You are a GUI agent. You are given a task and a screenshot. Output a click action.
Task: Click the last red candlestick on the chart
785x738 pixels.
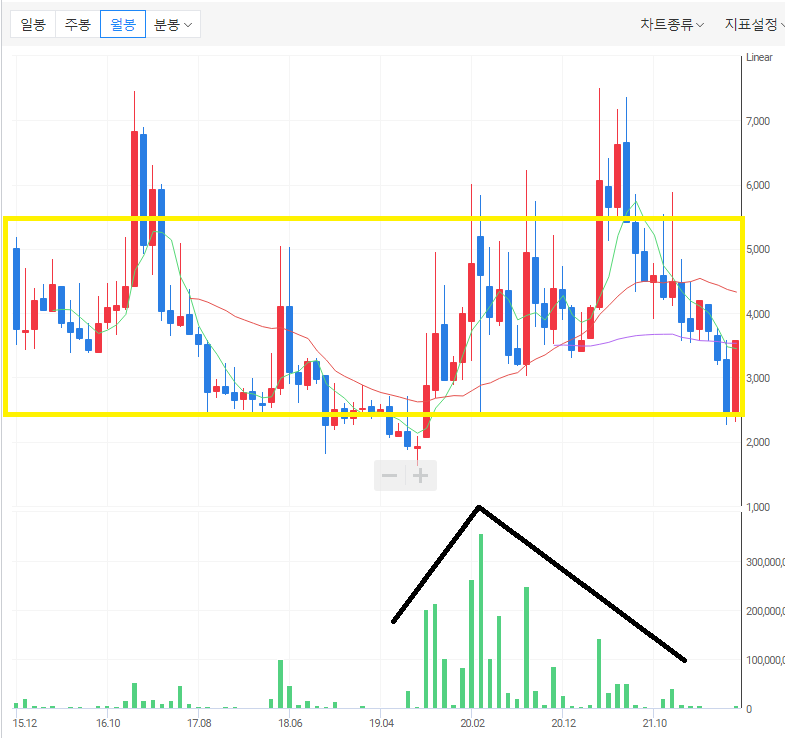735,377
